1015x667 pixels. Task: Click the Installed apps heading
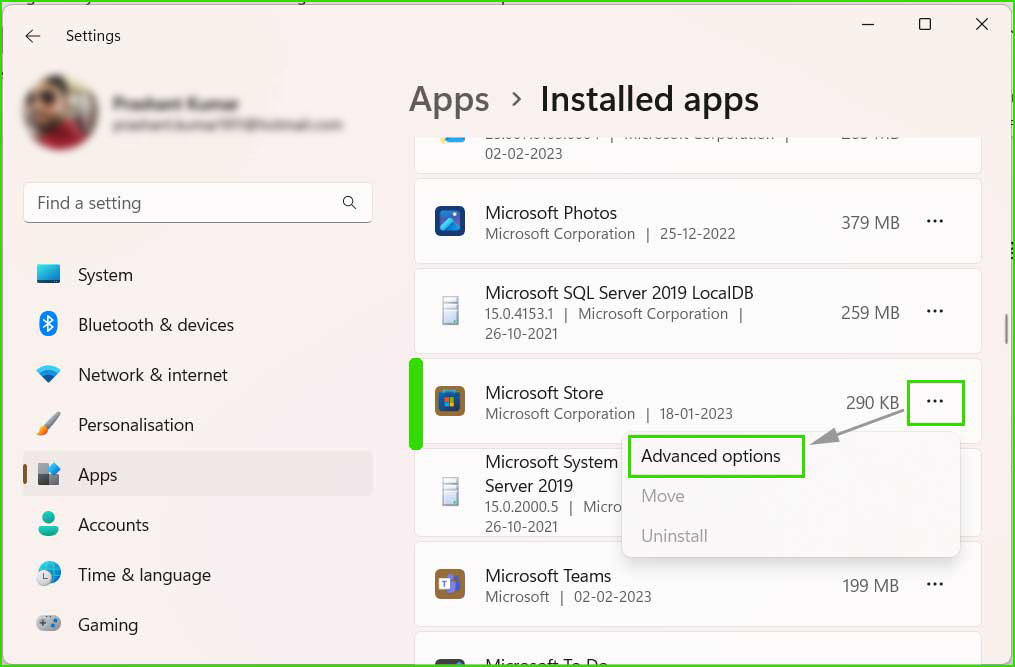tap(649, 100)
